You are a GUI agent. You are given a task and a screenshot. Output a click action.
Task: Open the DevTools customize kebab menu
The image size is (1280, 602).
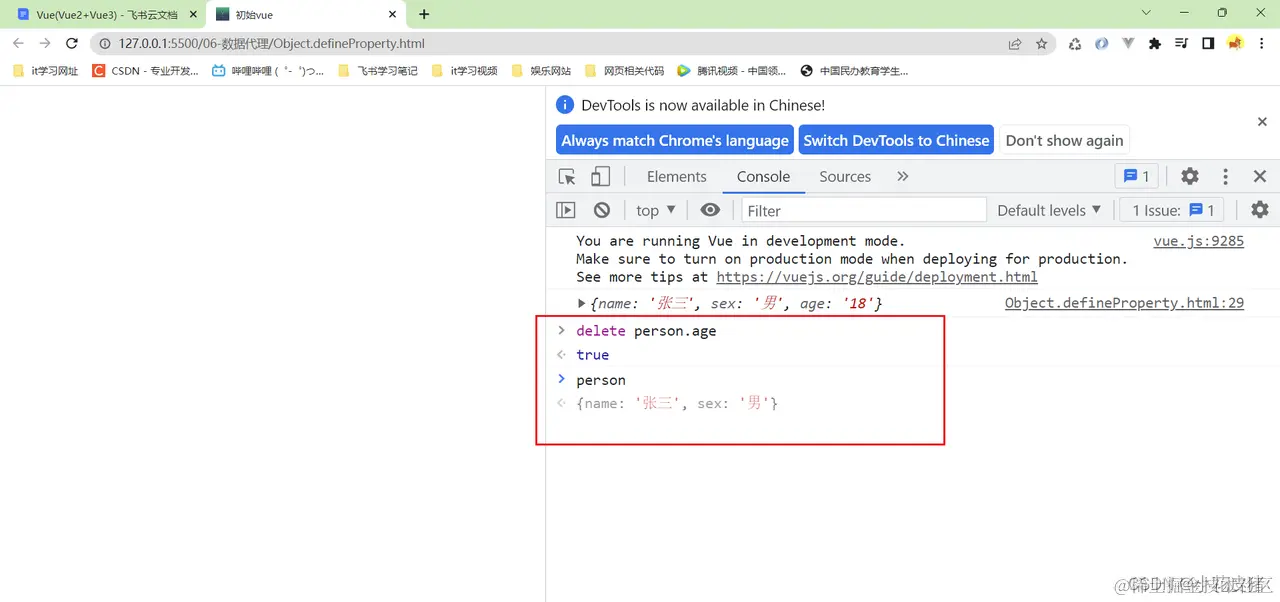pyautogui.click(x=1225, y=176)
